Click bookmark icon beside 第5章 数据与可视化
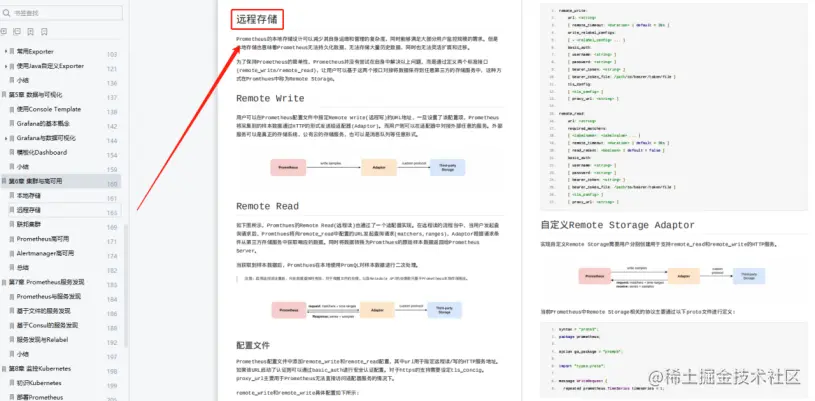Screen dimensions: 815x401 (x=4, y=95)
